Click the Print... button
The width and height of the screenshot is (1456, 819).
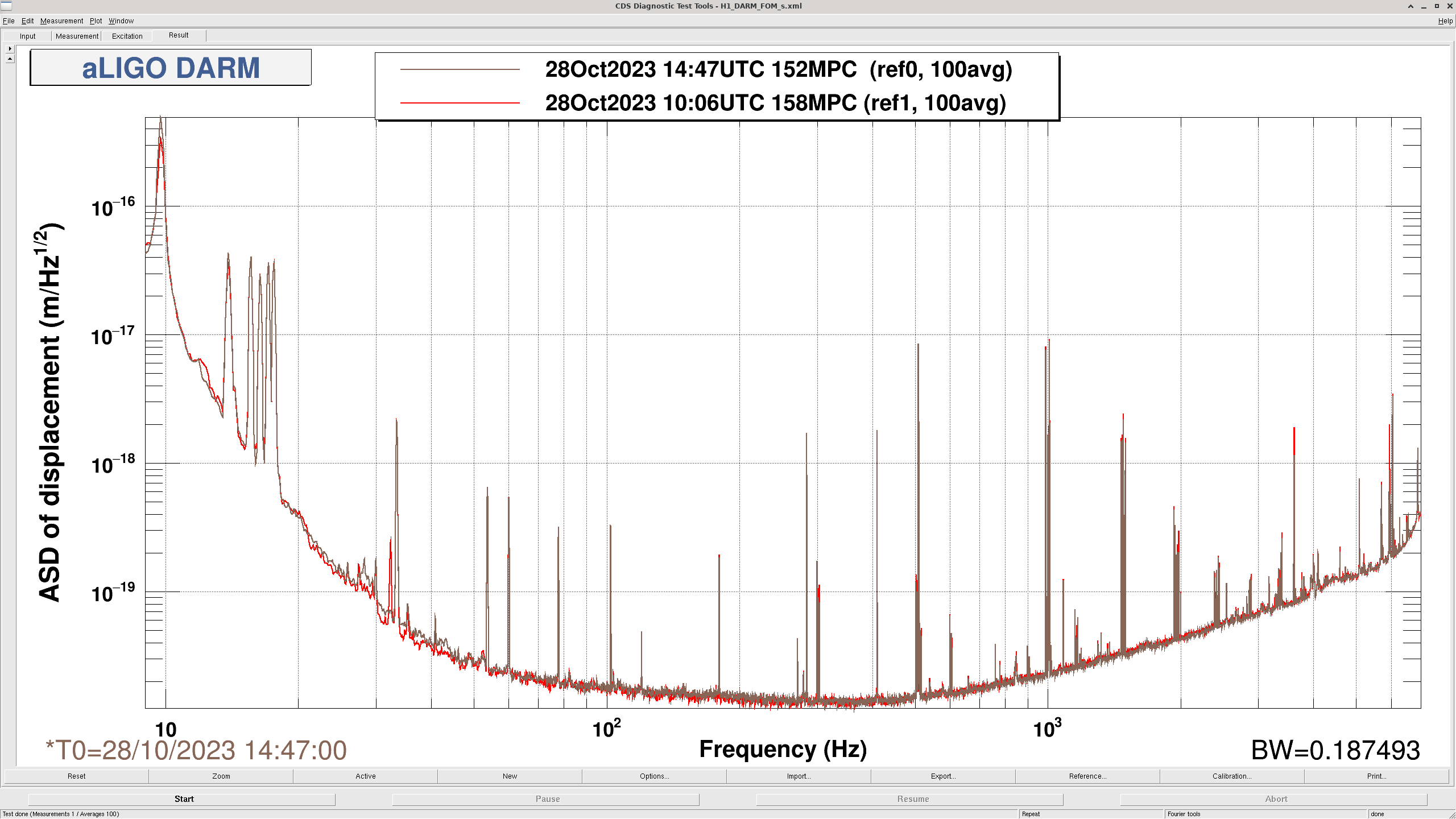pyautogui.click(x=1376, y=776)
